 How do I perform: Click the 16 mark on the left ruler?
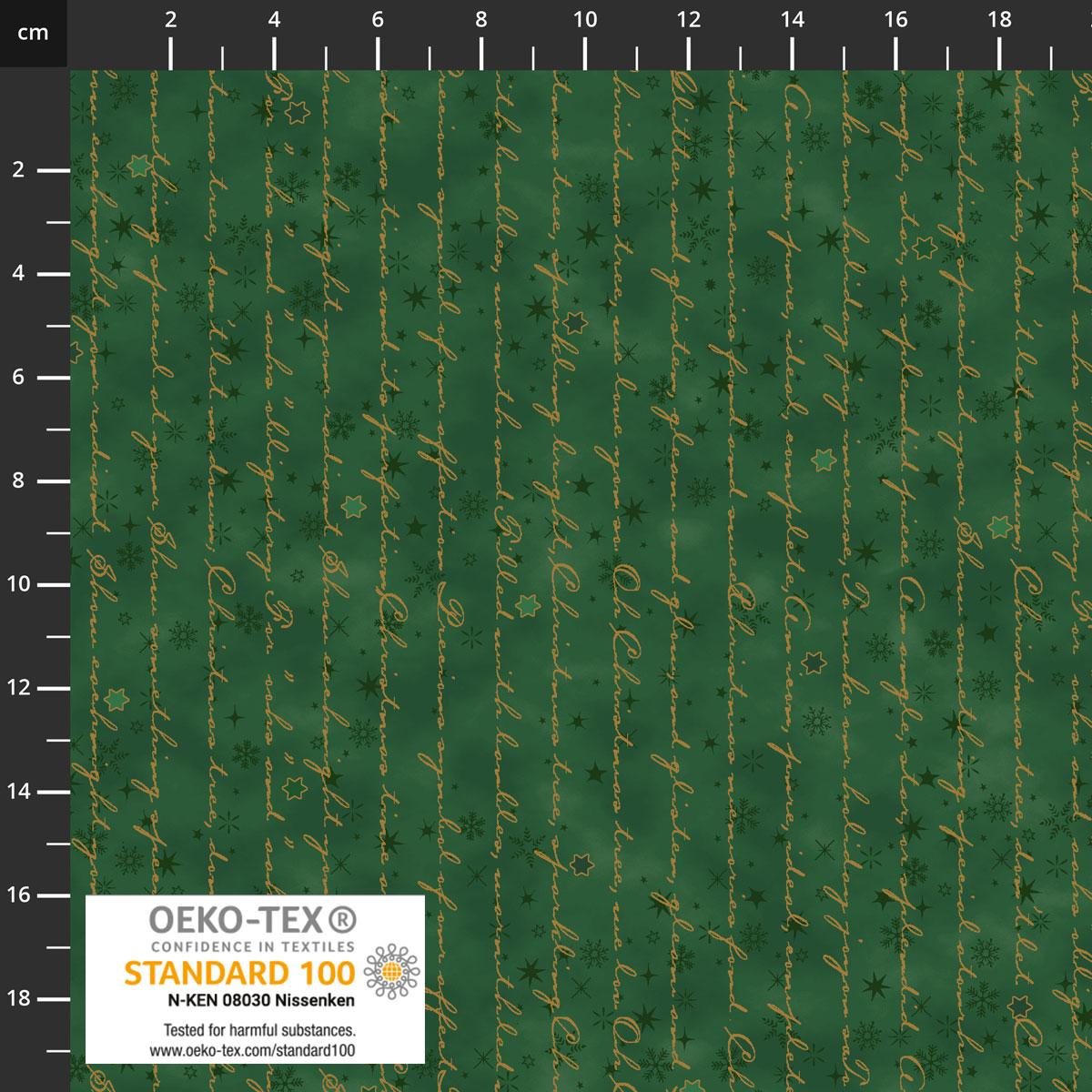[19, 895]
